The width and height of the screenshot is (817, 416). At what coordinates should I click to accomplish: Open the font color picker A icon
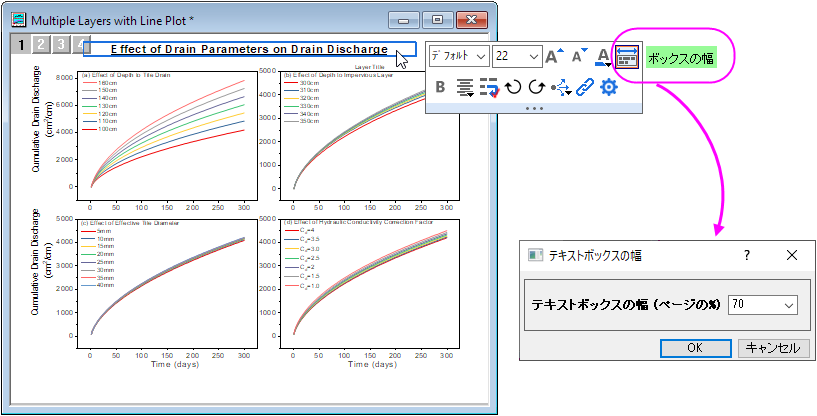[x=603, y=56]
